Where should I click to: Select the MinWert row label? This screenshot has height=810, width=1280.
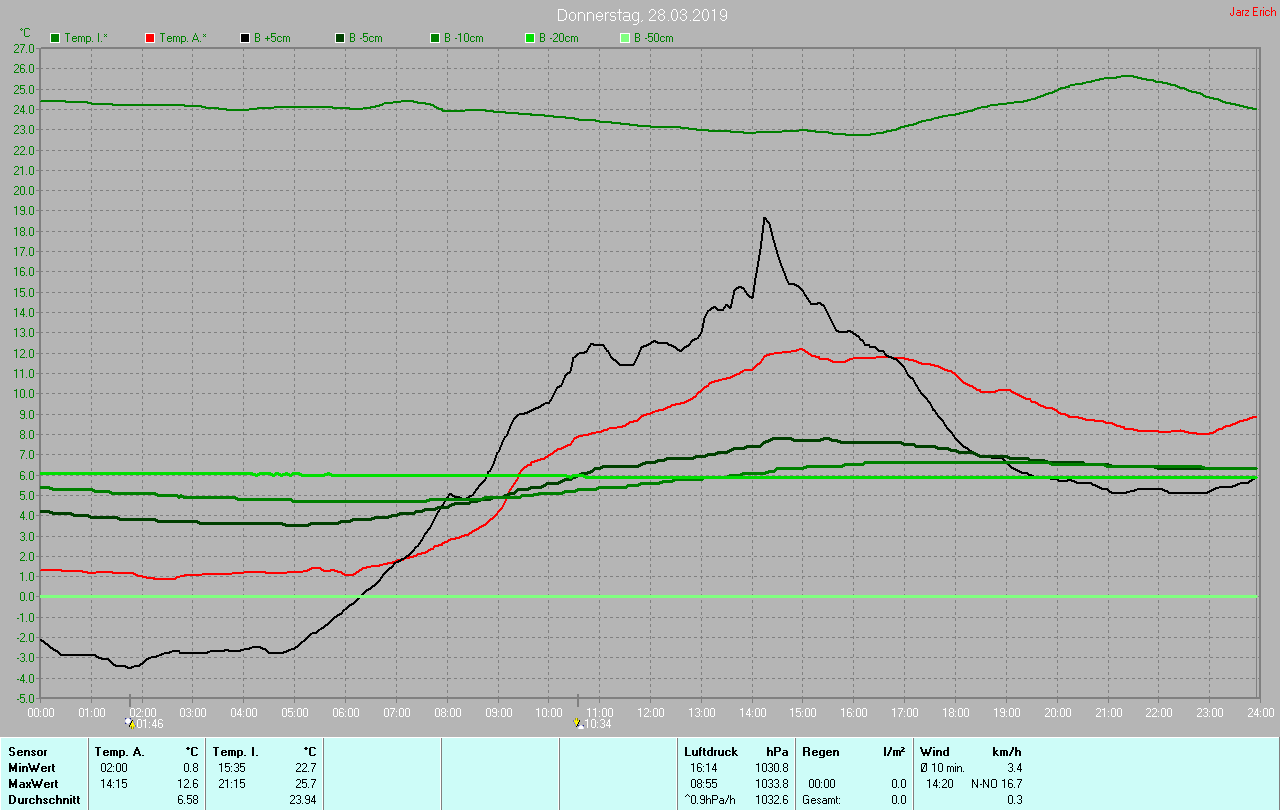pyautogui.click(x=33, y=767)
